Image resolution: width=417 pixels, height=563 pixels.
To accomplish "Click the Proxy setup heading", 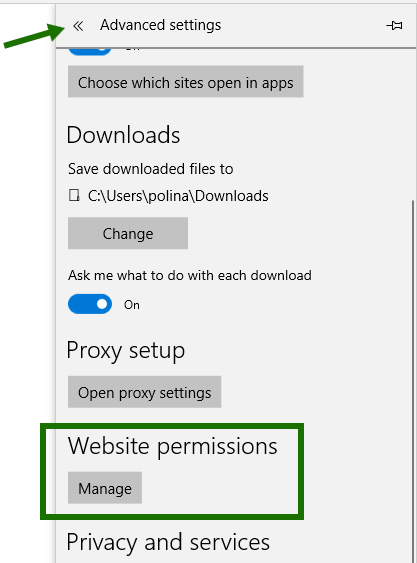I will click(x=126, y=351).
